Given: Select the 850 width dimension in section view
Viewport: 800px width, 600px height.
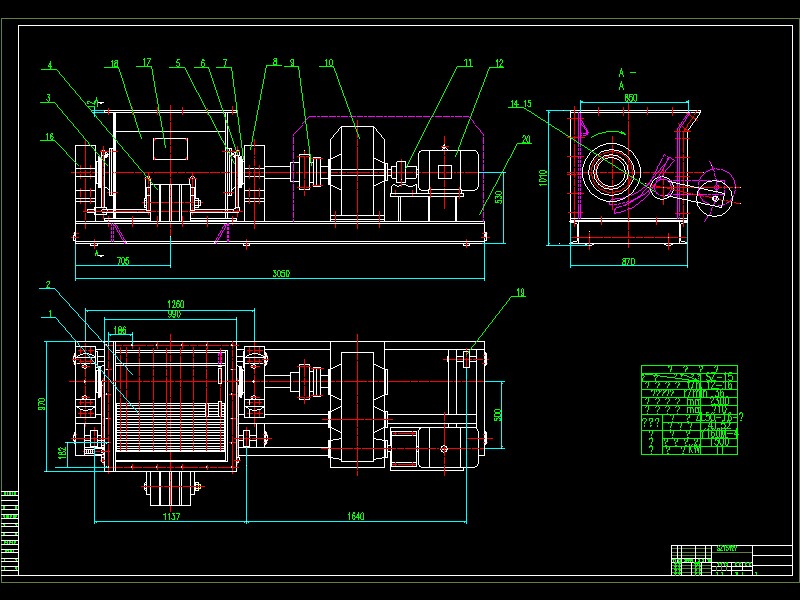Looking at the screenshot, I should tap(630, 98).
